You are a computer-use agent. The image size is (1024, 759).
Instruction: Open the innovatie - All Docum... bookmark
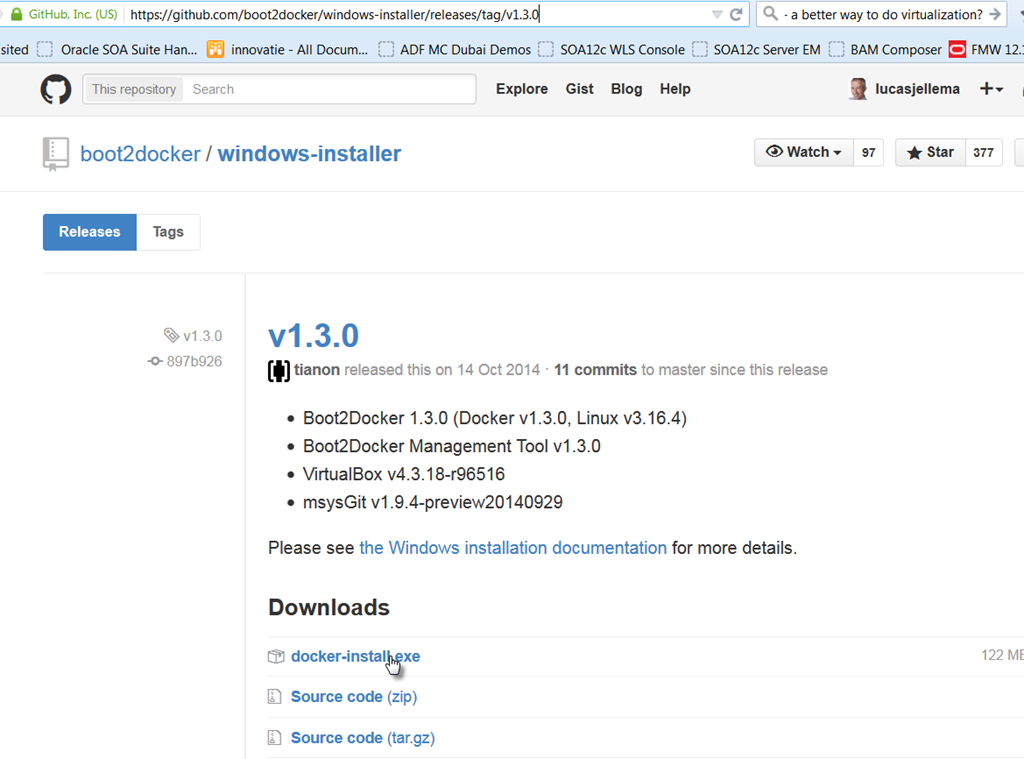click(x=288, y=50)
